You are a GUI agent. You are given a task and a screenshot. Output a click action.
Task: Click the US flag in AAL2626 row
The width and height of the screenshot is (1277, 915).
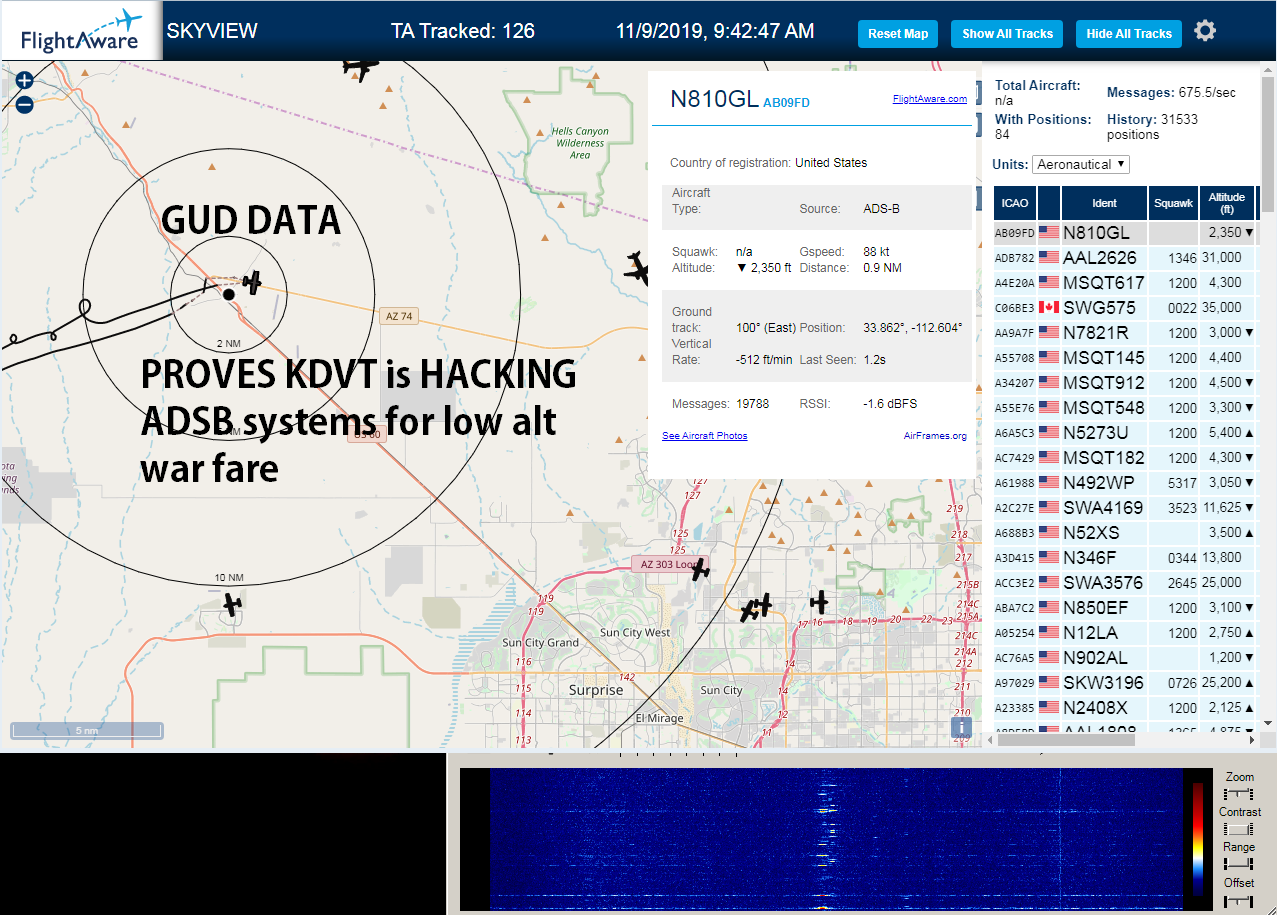(1049, 258)
